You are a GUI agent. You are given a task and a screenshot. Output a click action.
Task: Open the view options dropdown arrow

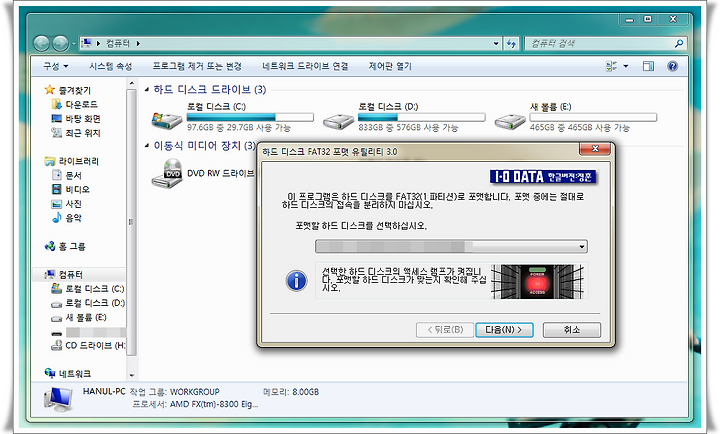(x=625, y=66)
